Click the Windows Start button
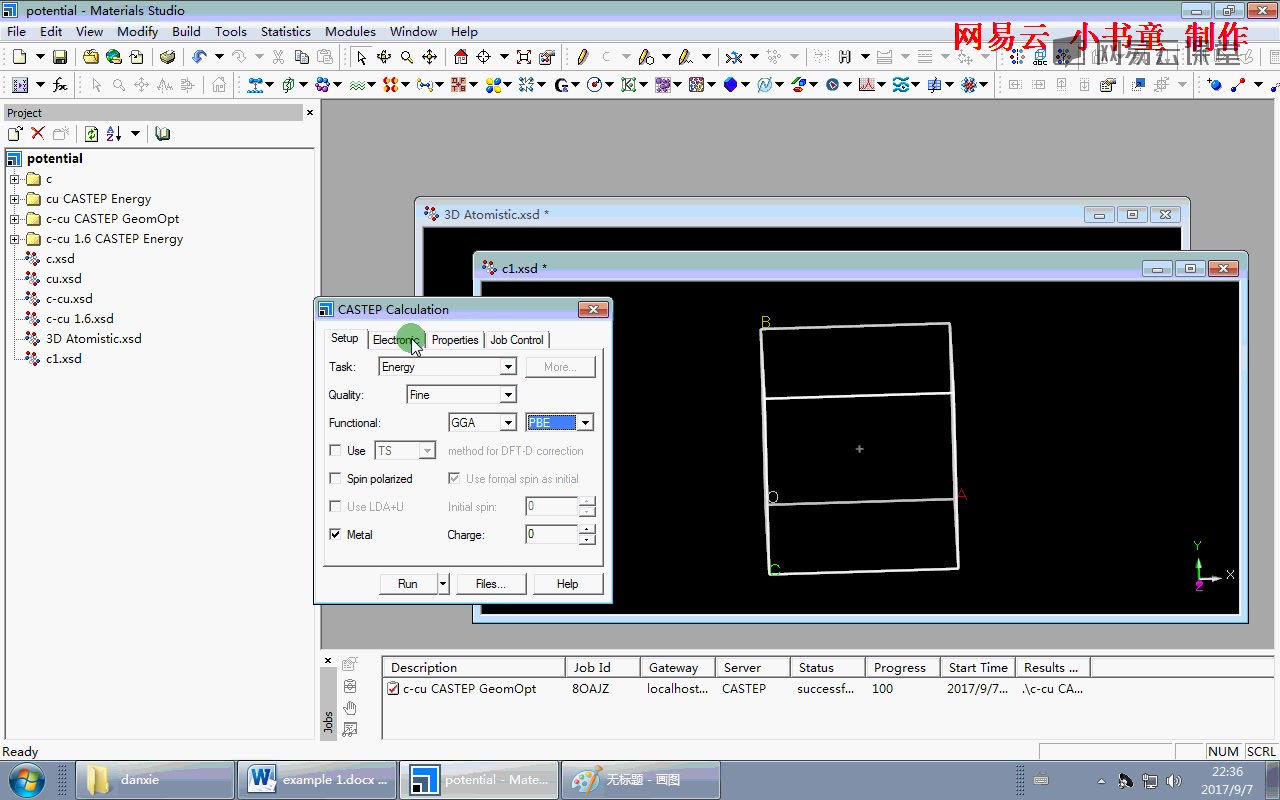The width and height of the screenshot is (1280, 800). pyautogui.click(x=27, y=780)
